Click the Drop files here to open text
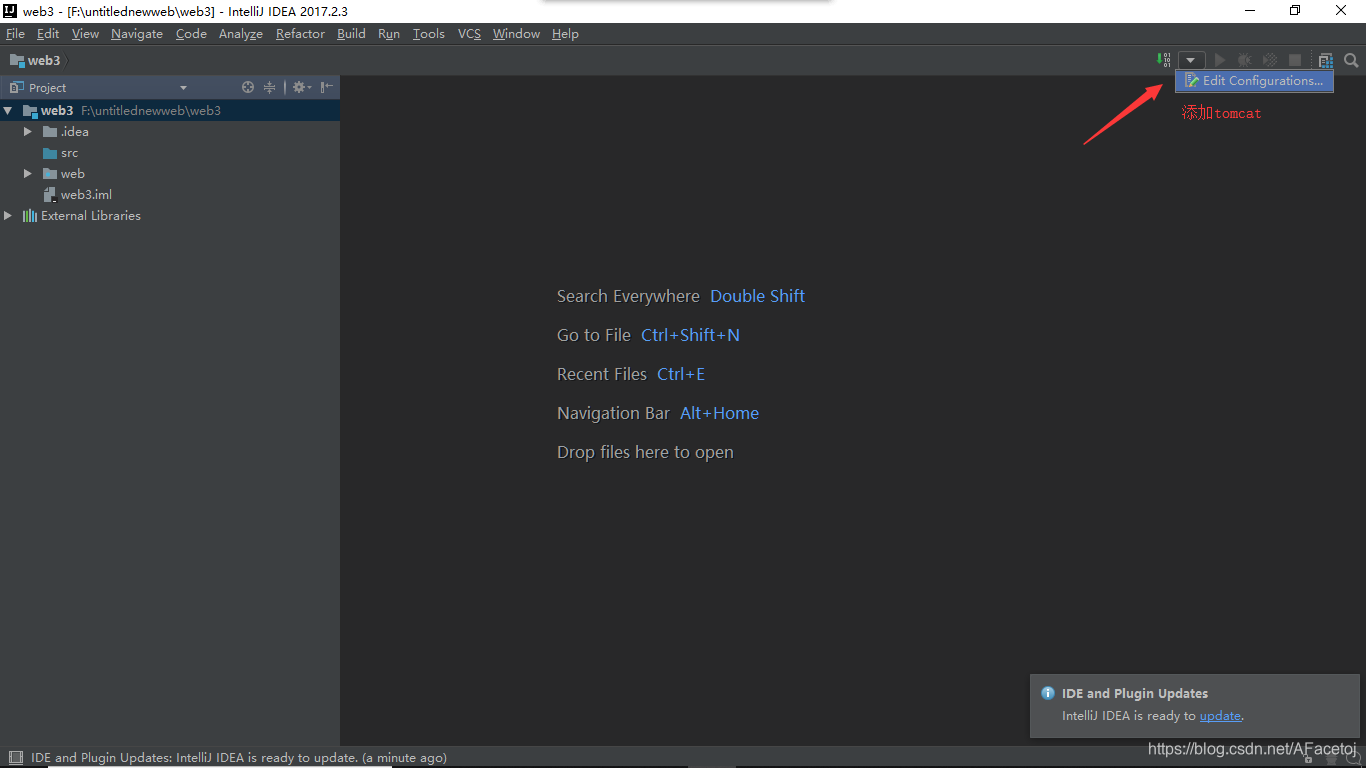 click(x=645, y=452)
